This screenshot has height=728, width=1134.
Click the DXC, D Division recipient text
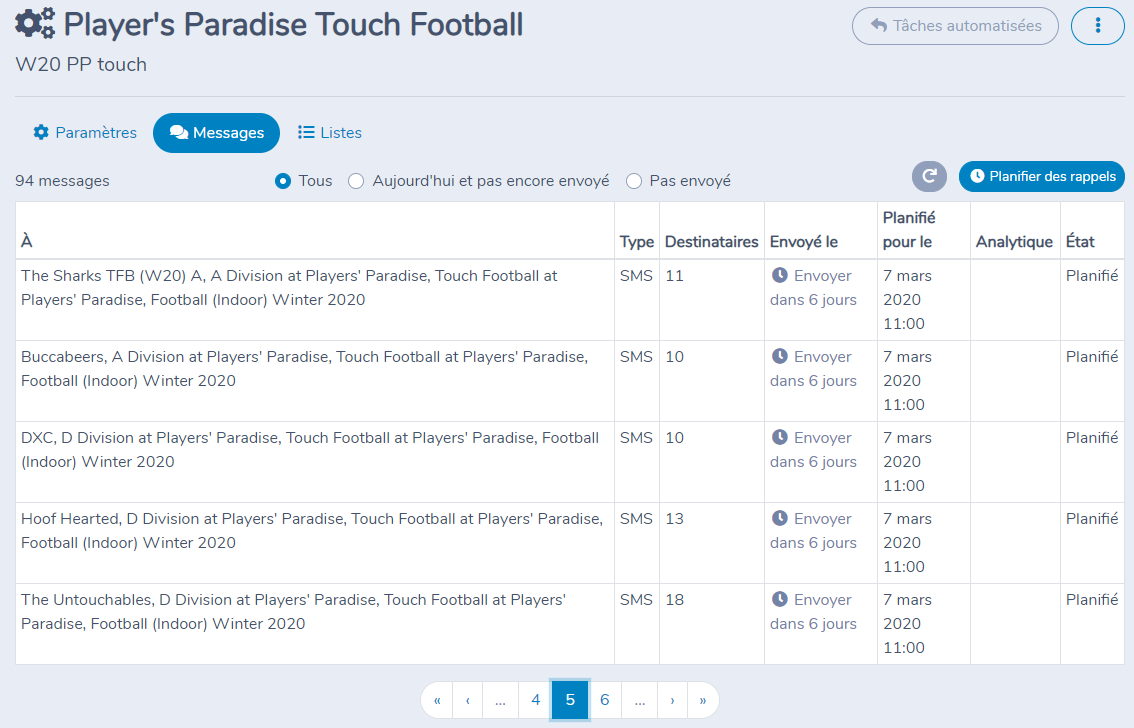pos(310,450)
